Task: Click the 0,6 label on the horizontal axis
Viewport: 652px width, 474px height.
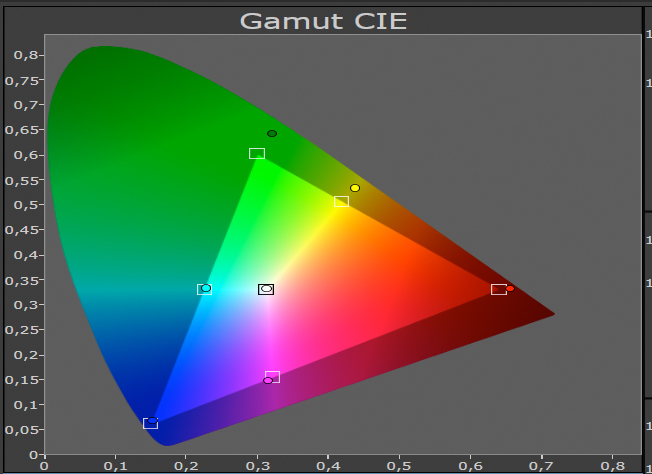Action: pos(471,466)
